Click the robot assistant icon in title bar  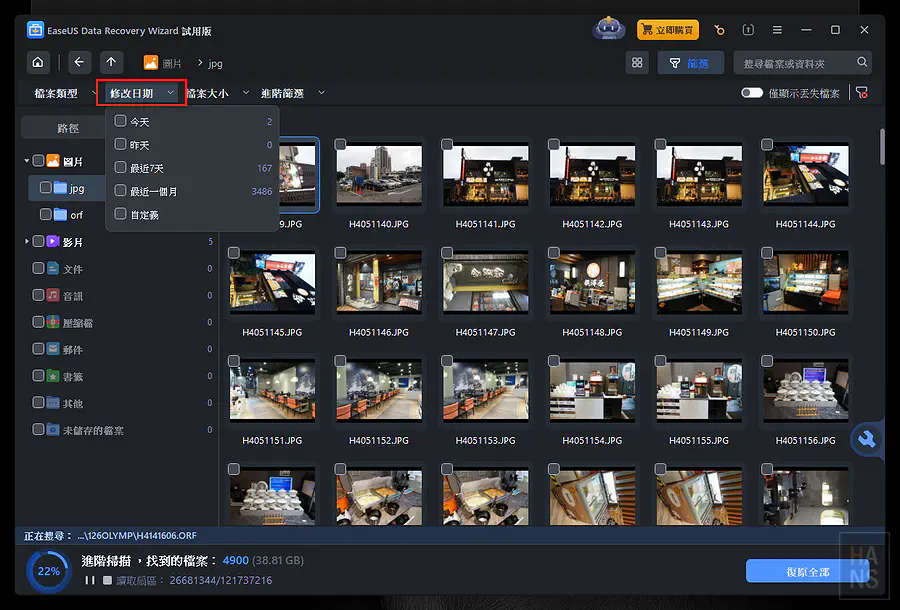pyautogui.click(x=608, y=29)
